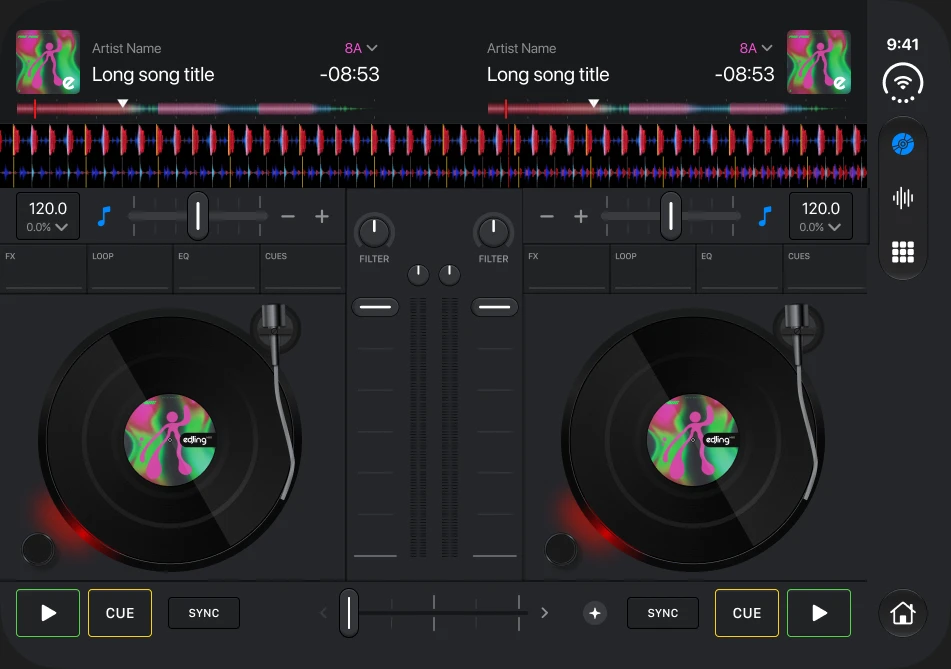Image resolution: width=951 pixels, height=669 pixels.
Task: Toggle left deck key lock music note
Action: point(104,216)
